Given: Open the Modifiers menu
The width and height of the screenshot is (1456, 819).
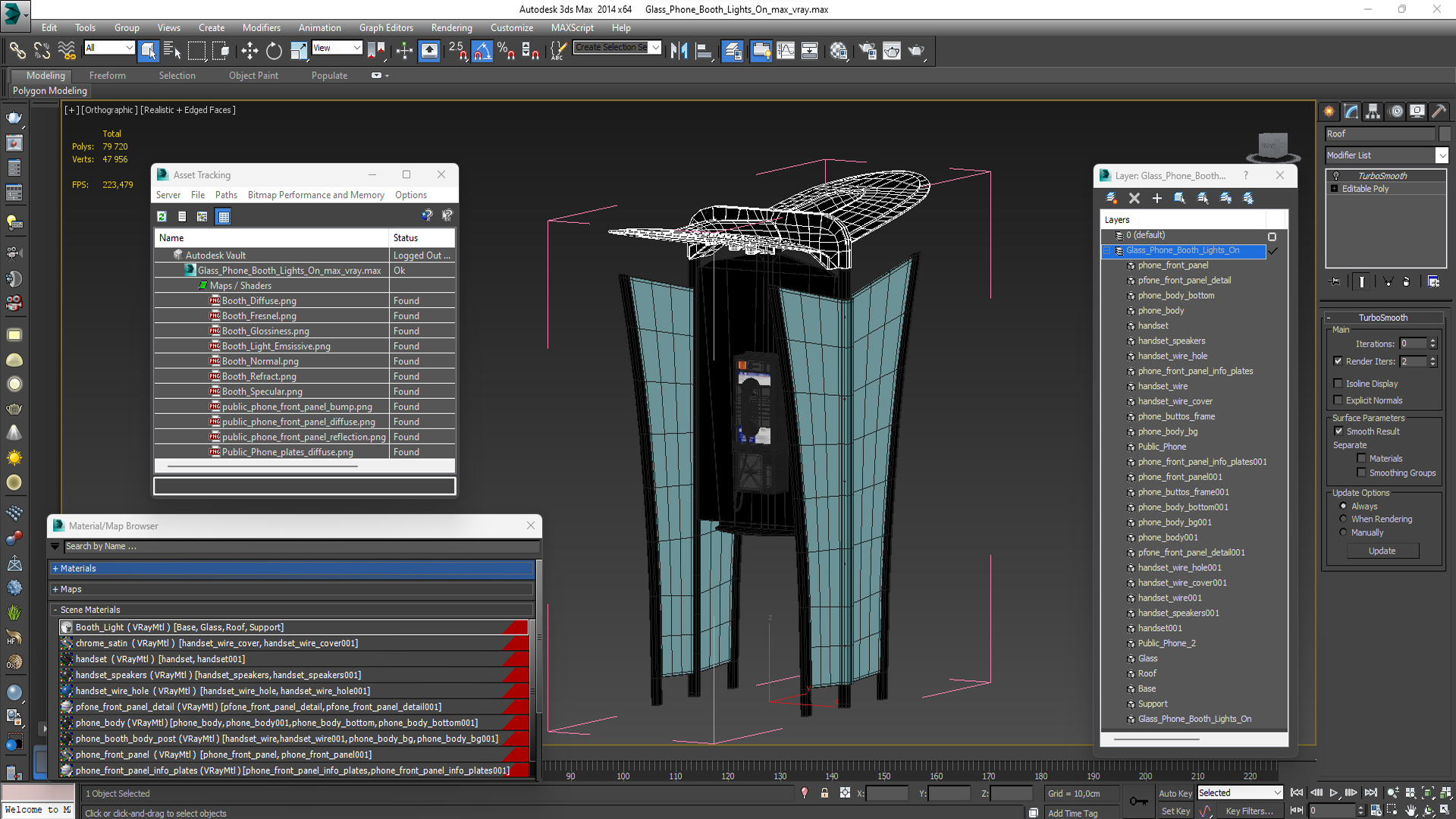Looking at the screenshot, I should pos(261,27).
